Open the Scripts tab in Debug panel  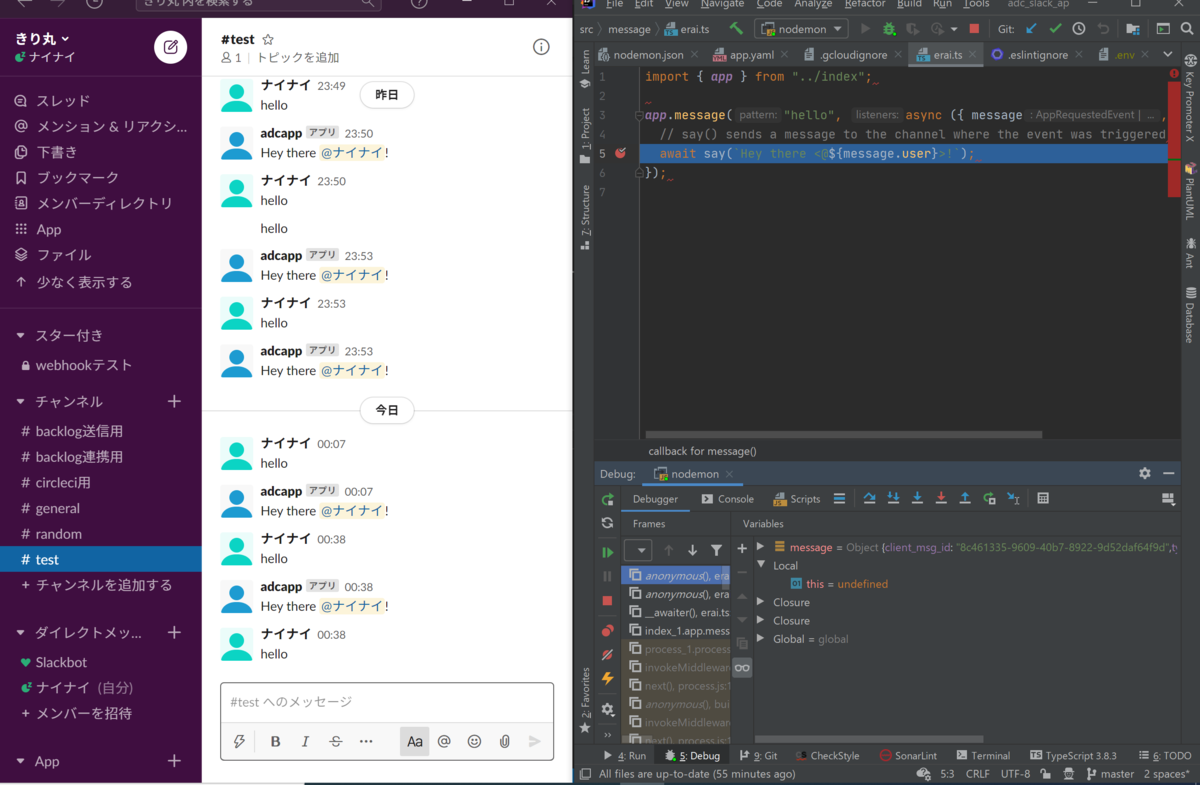point(797,499)
